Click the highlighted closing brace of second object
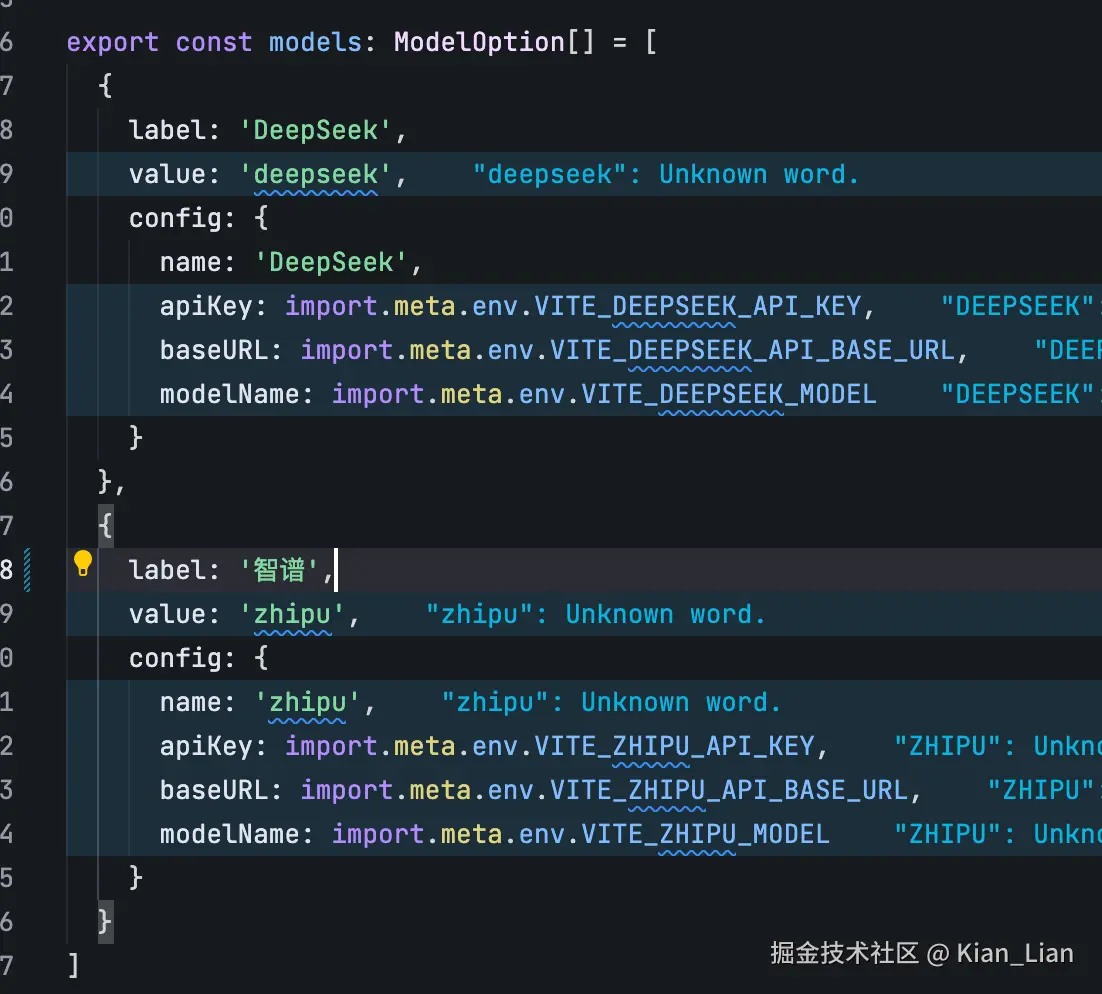Image resolution: width=1102 pixels, height=994 pixels. (105, 922)
